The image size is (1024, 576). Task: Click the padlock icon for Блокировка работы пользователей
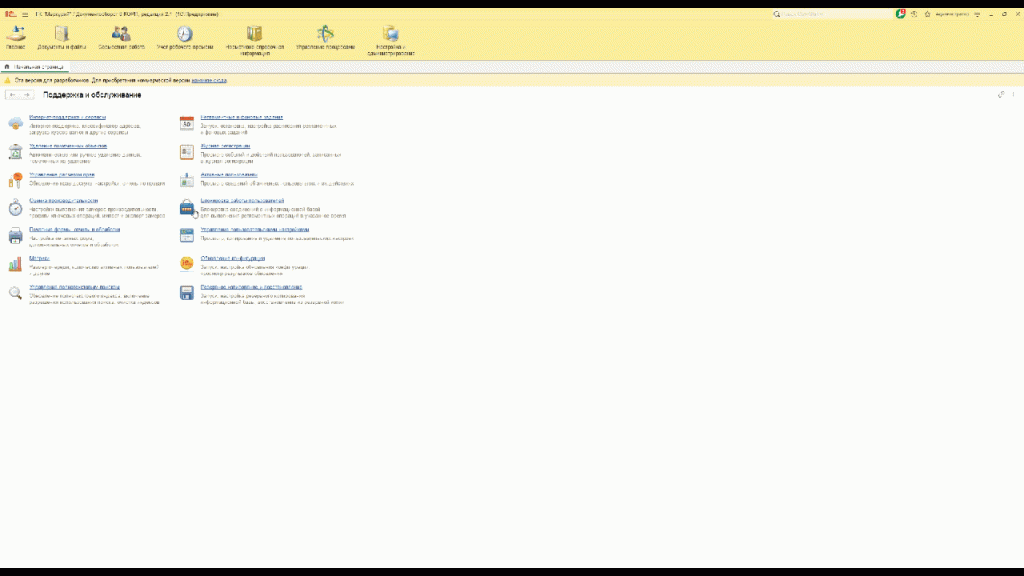click(187, 208)
